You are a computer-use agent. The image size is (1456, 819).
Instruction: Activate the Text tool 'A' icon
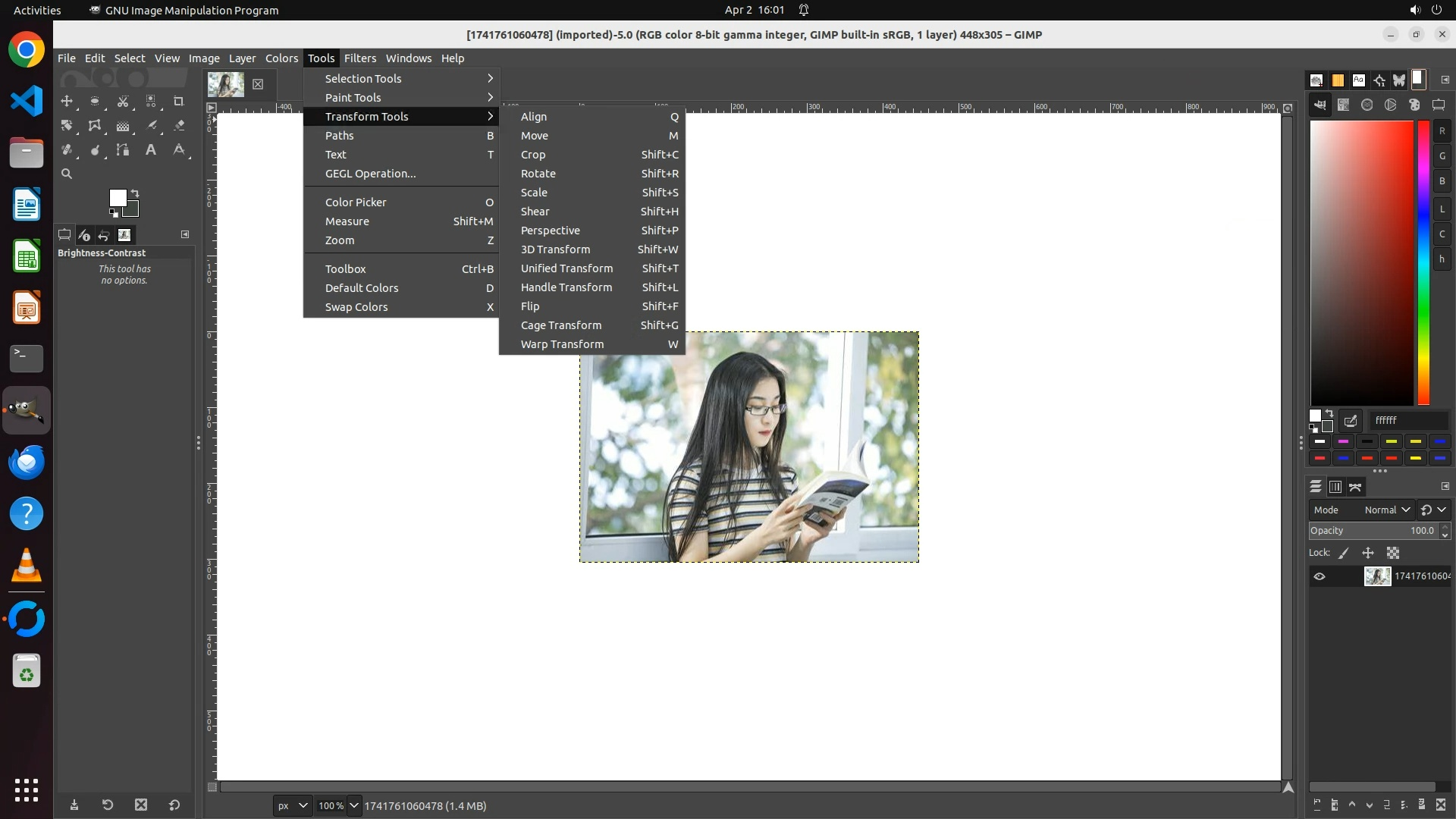pyautogui.click(x=151, y=150)
